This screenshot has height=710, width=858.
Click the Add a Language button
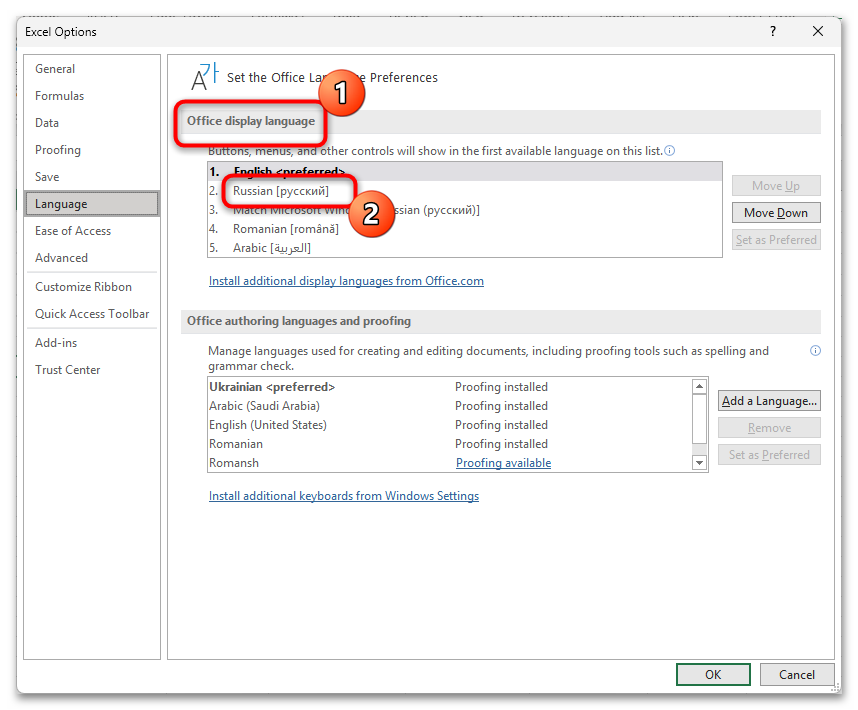pyautogui.click(x=769, y=401)
